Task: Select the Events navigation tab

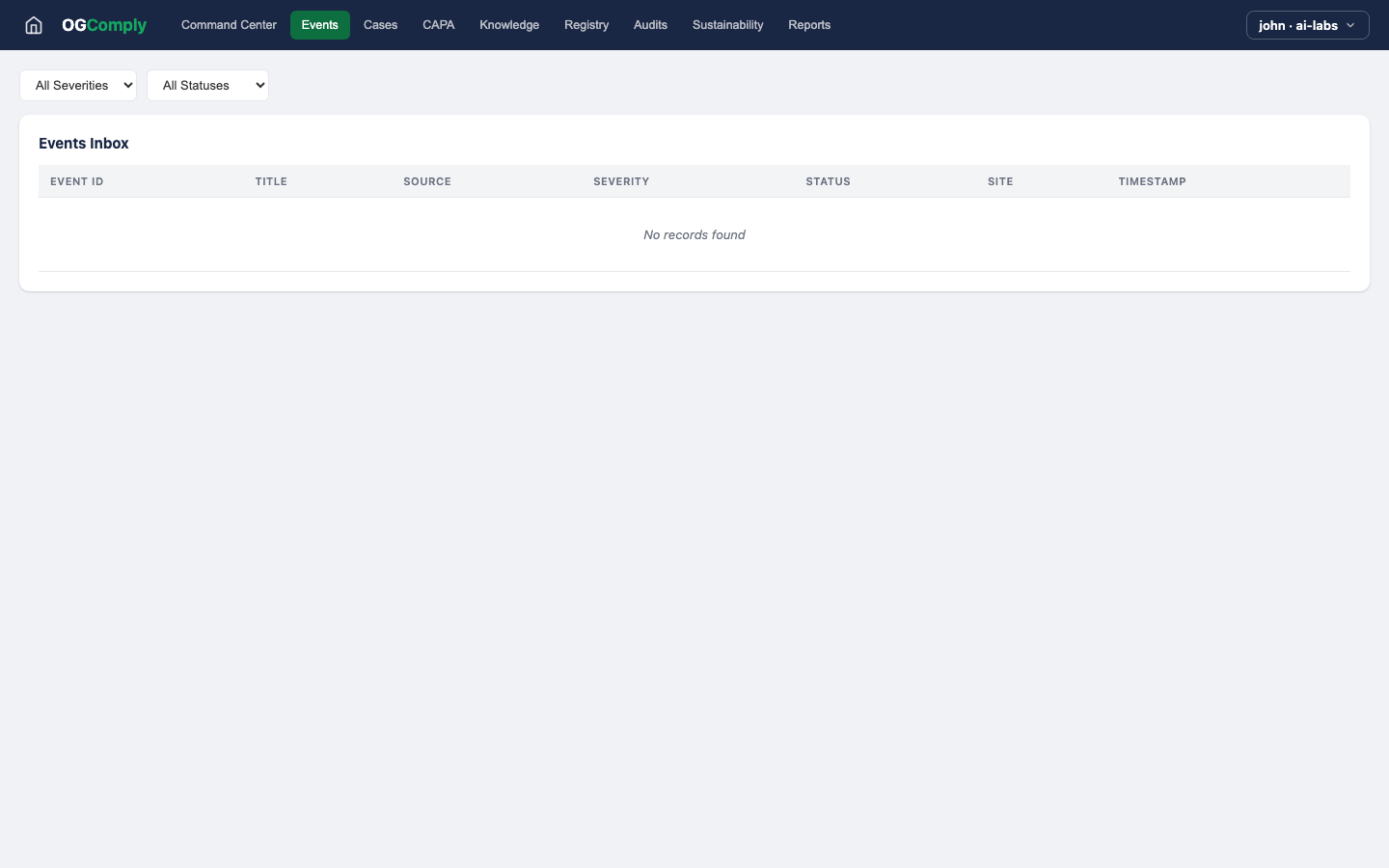Action: (x=319, y=25)
